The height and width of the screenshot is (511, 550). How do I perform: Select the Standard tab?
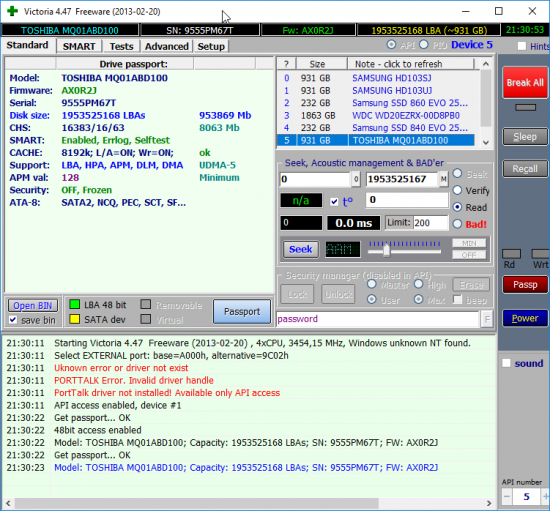point(27,45)
